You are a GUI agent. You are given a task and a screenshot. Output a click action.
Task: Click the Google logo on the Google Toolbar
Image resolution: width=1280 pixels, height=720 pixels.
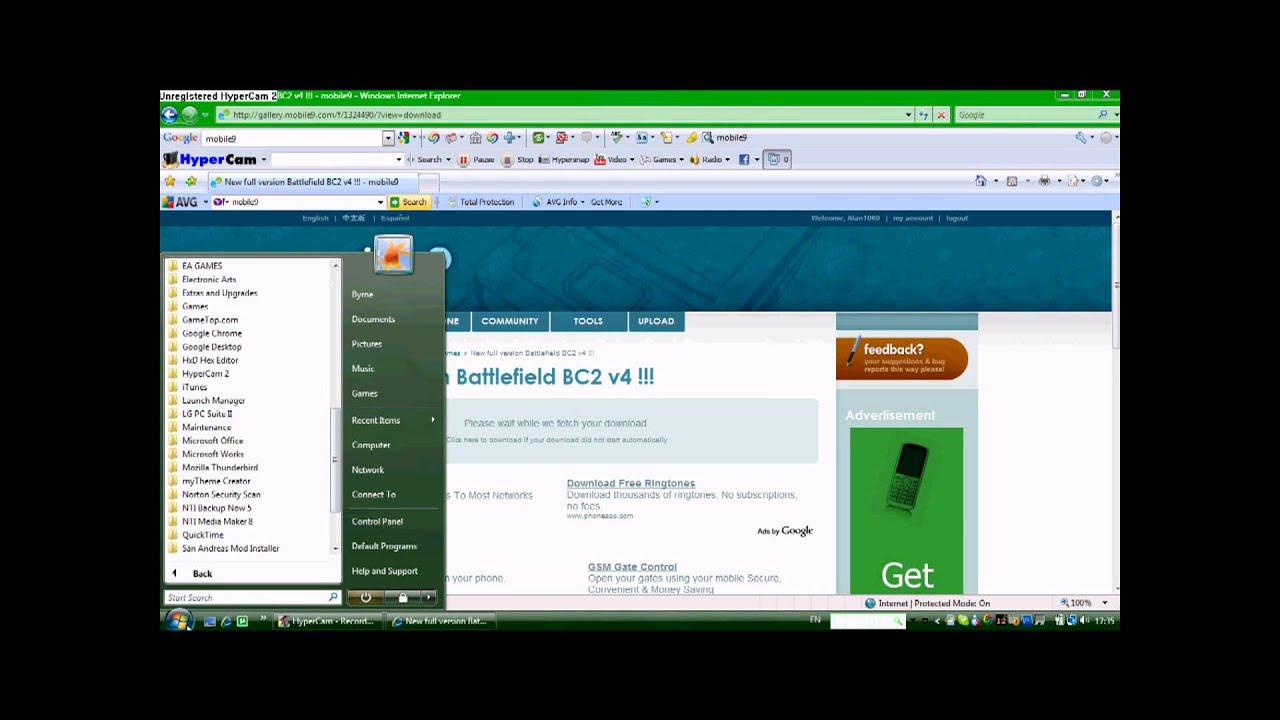pos(180,138)
